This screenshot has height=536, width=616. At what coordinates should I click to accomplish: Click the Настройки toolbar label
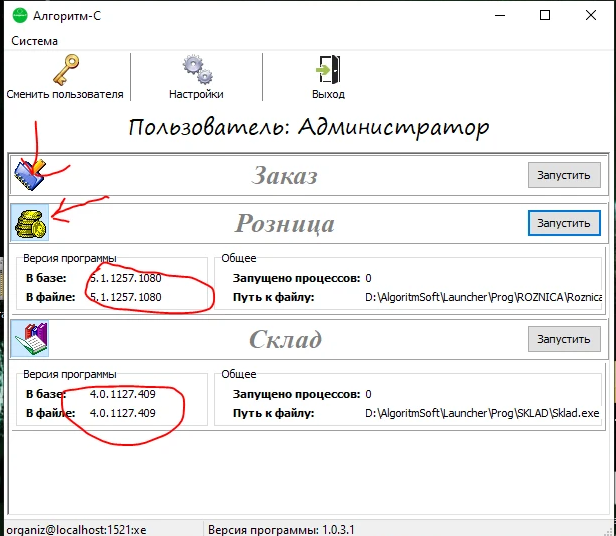[x=196, y=94]
